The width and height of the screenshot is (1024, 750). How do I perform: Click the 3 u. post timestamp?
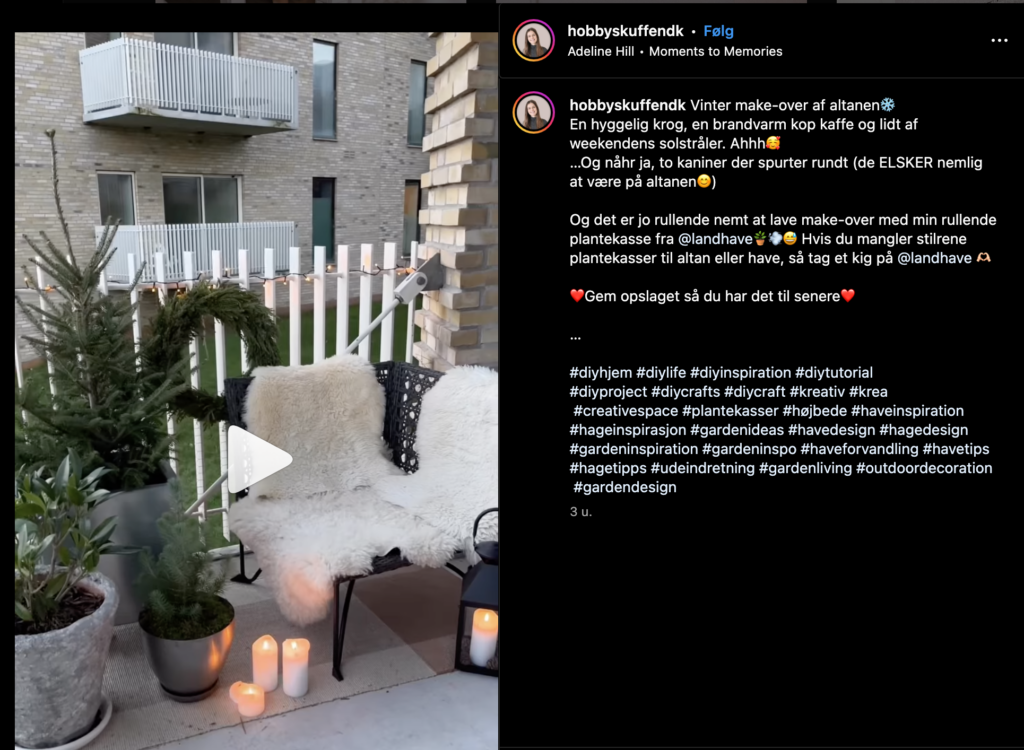pos(581,512)
